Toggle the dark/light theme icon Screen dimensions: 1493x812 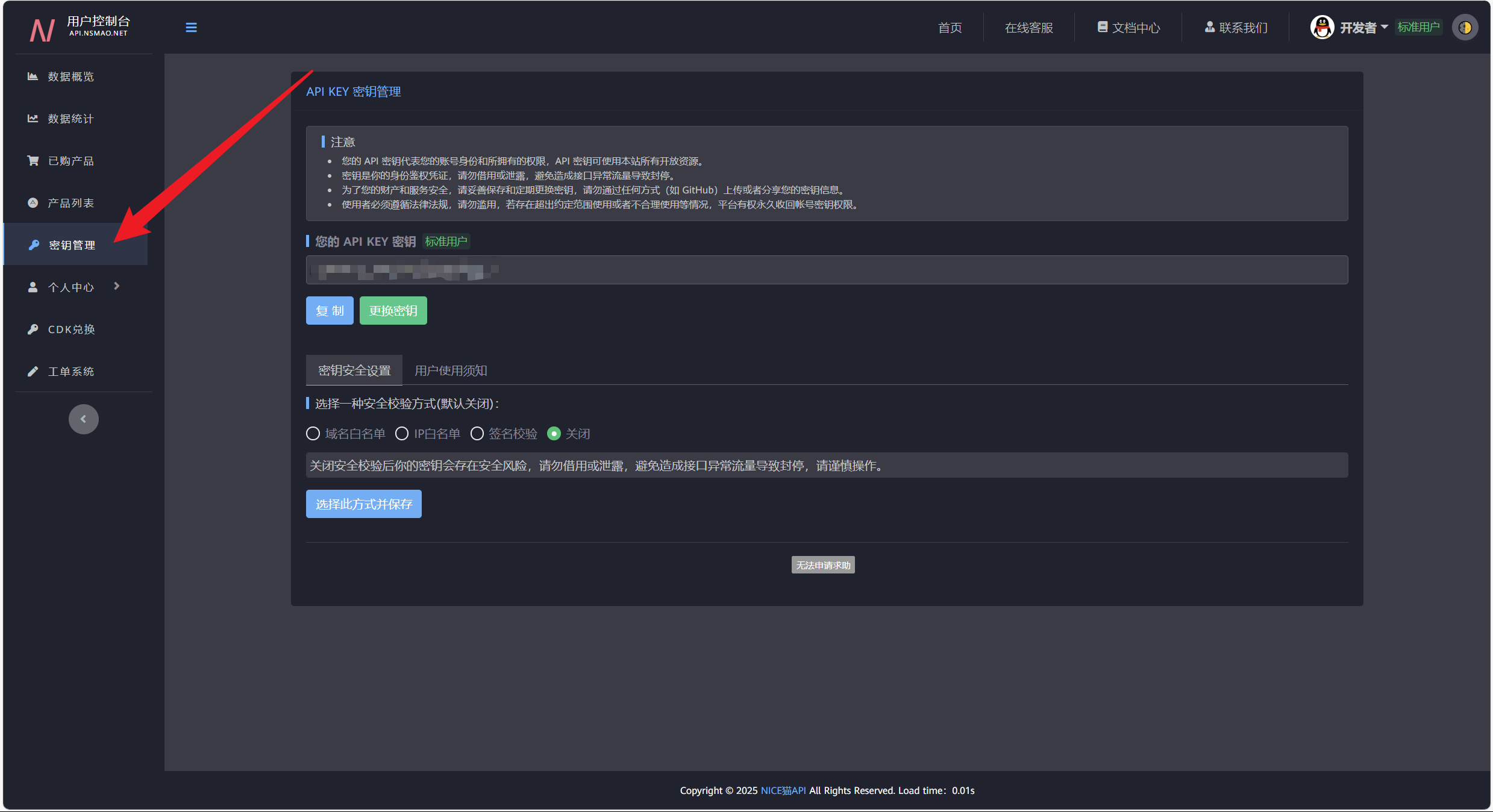pos(1465,28)
